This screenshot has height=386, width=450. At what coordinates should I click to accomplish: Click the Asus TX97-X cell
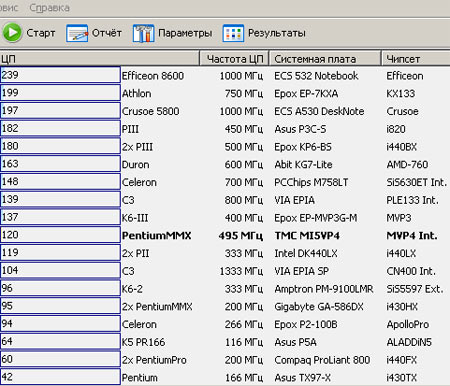tap(302, 378)
